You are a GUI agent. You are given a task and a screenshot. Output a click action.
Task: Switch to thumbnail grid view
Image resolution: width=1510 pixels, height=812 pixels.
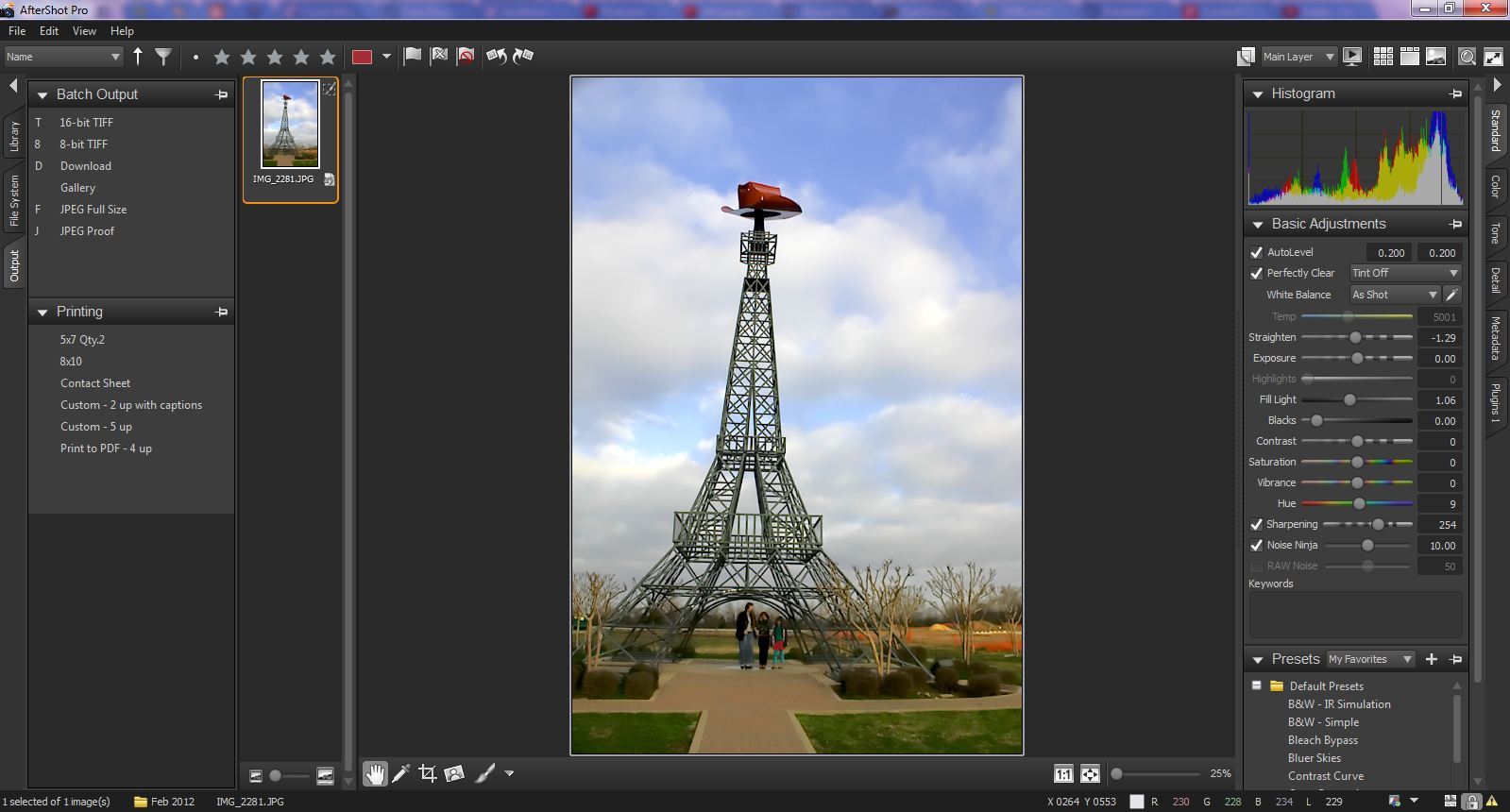tap(1383, 57)
